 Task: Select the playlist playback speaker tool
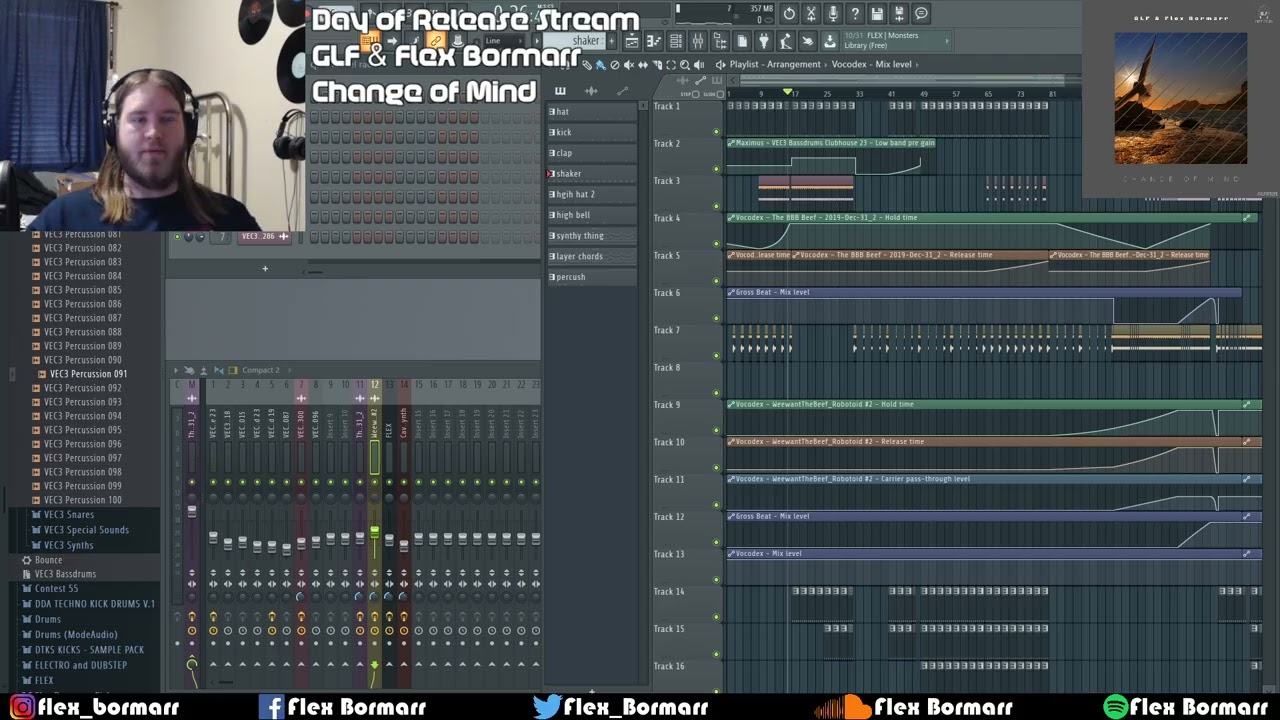699,64
